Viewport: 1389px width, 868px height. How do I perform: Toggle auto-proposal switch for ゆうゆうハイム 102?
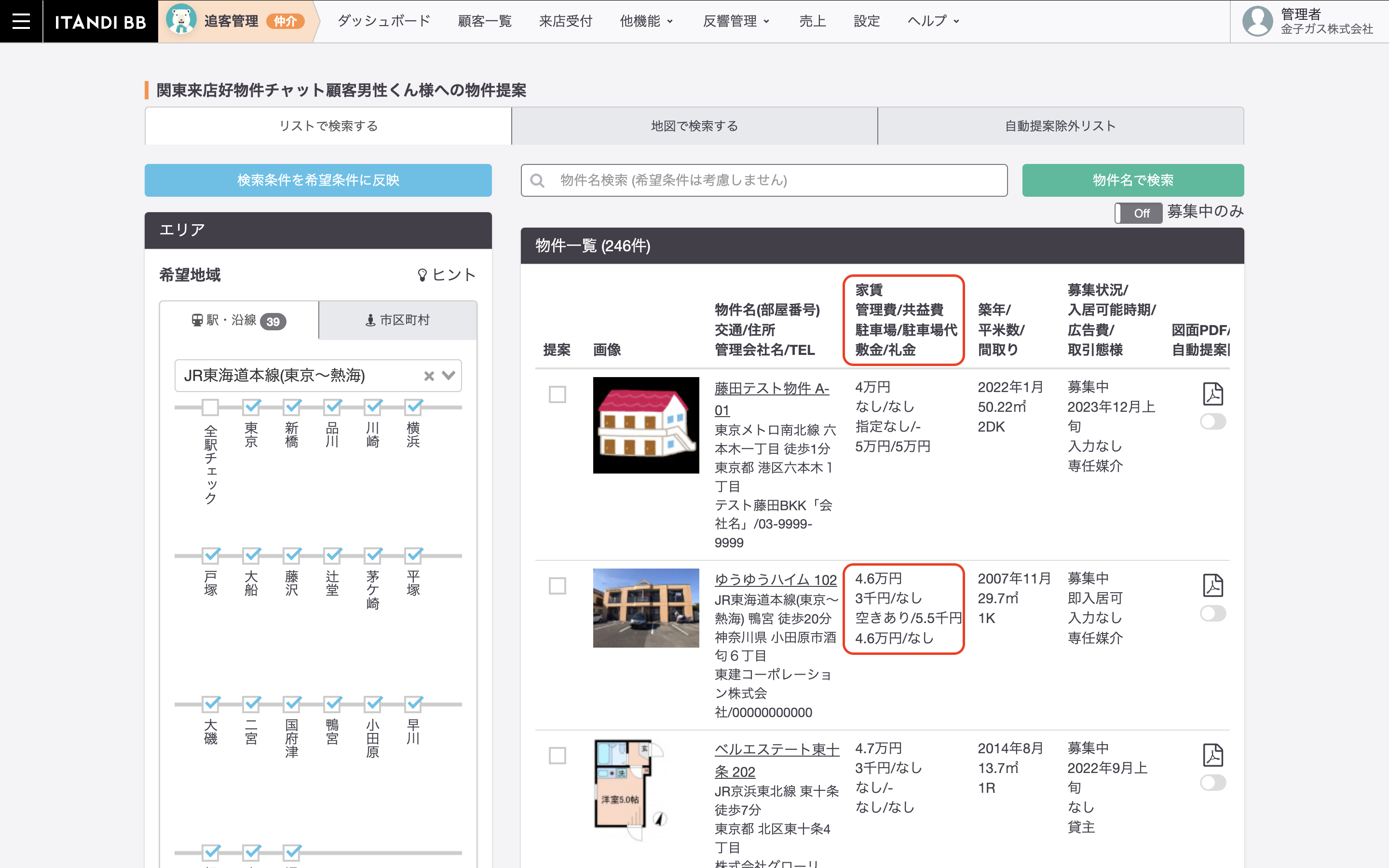[x=1213, y=614]
